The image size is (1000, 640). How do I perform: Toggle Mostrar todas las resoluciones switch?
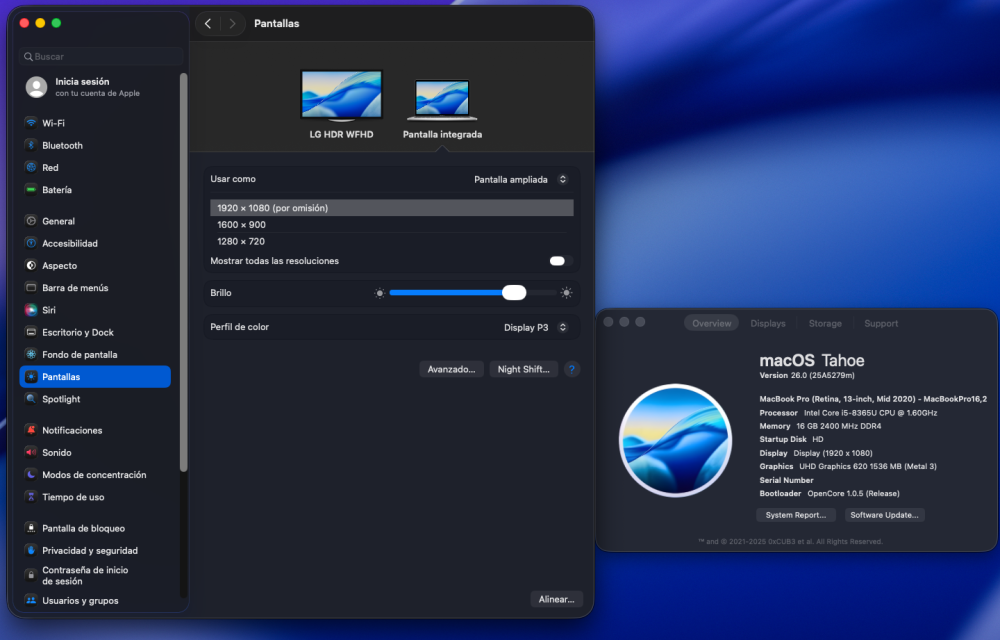(x=560, y=261)
